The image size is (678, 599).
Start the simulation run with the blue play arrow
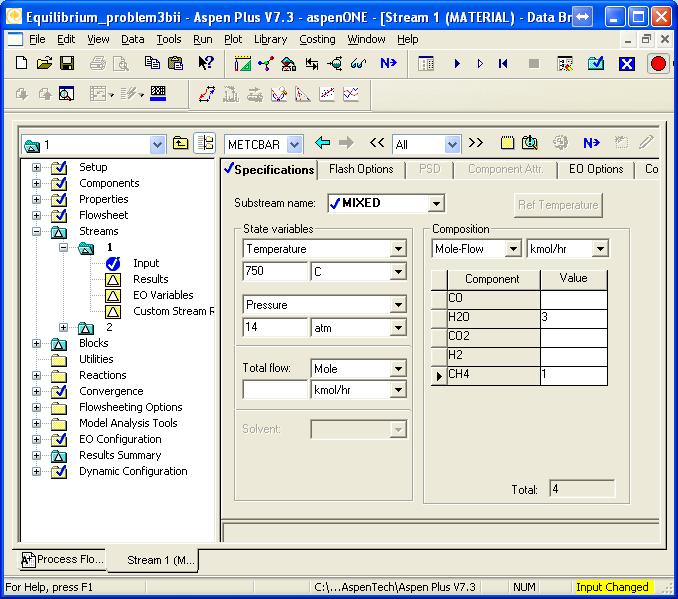coord(457,64)
